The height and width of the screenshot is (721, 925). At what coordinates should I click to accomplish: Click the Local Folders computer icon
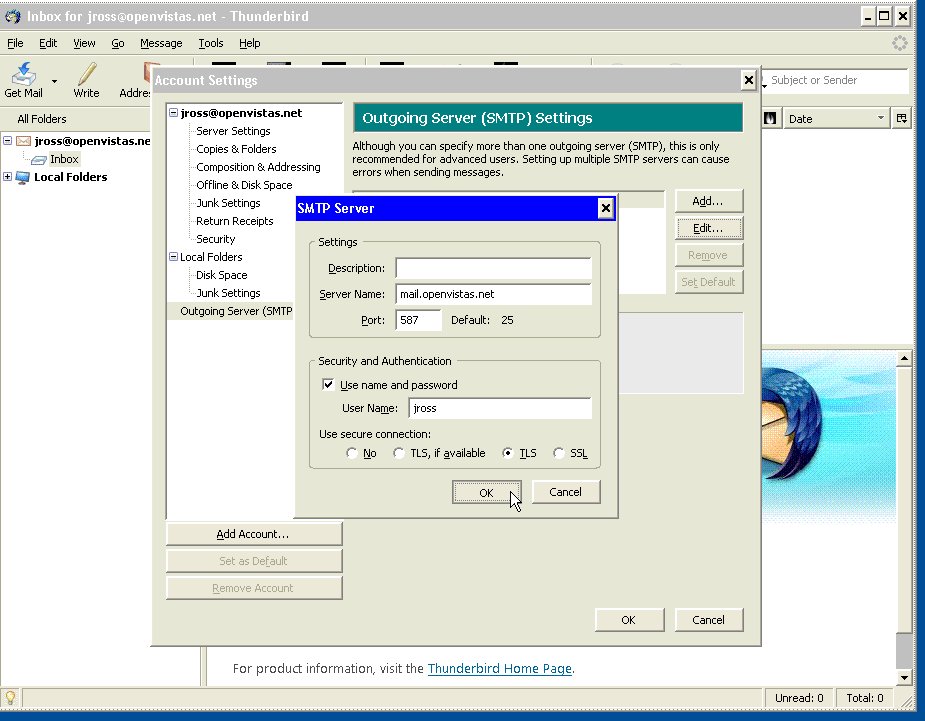(x=22, y=177)
